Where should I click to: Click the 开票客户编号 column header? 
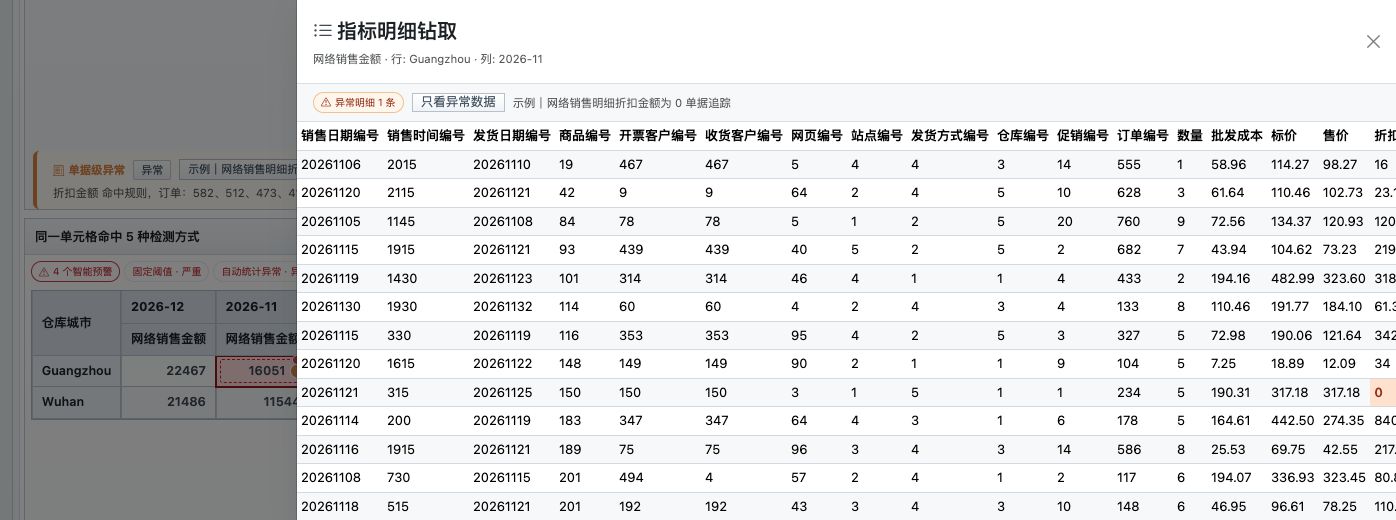click(658, 136)
